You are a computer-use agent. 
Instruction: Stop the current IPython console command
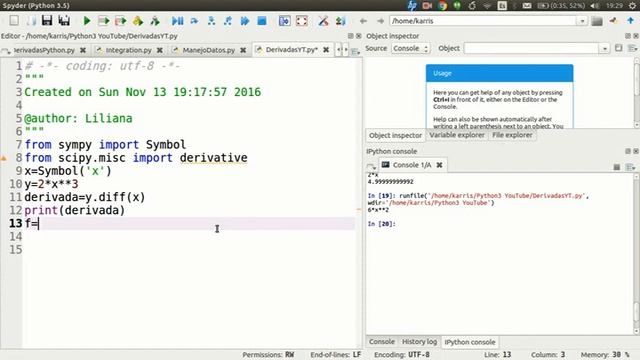pos(617,167)
